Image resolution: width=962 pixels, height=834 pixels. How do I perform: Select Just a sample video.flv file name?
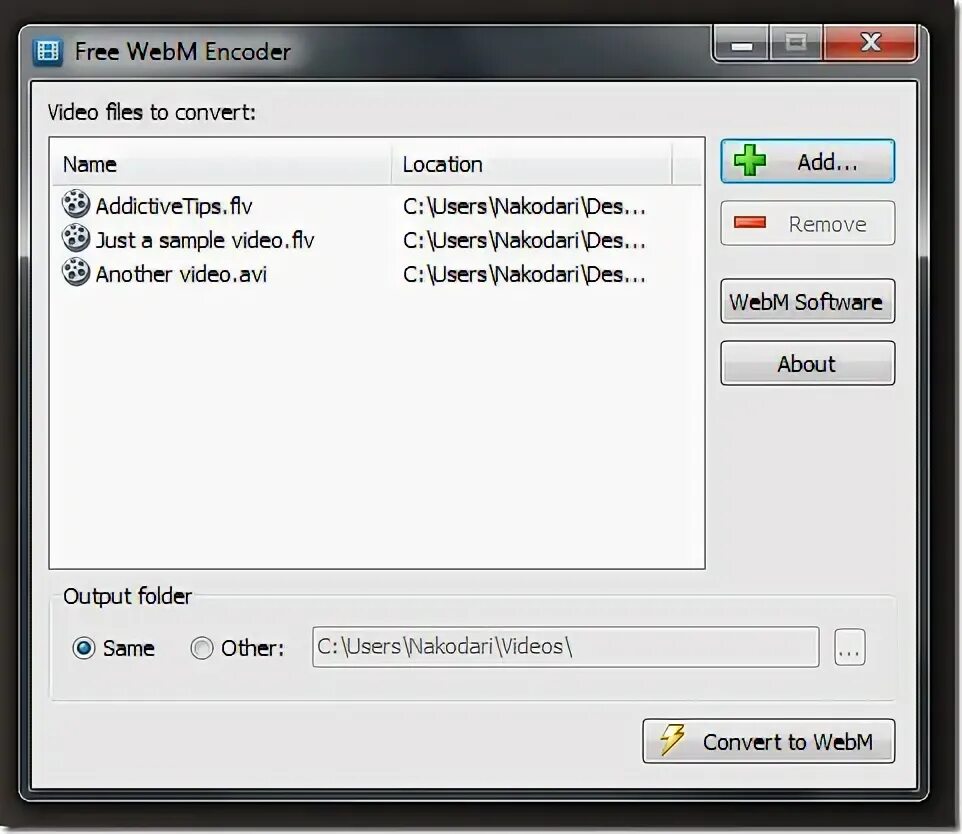pyautogui.click(x=205, y=240)
